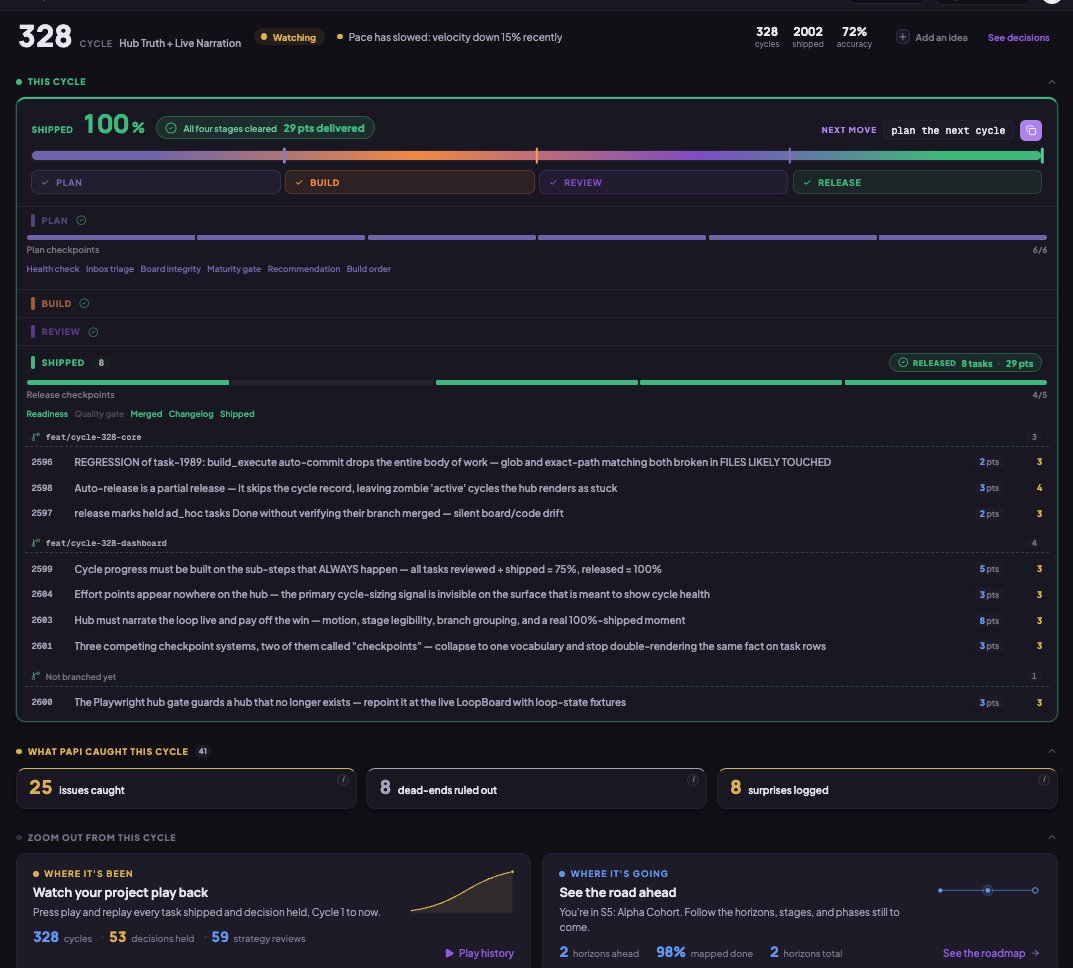Select the RELEASE stage tab
This screenshot has width=1073, height=968.
[x=917, y=183]
